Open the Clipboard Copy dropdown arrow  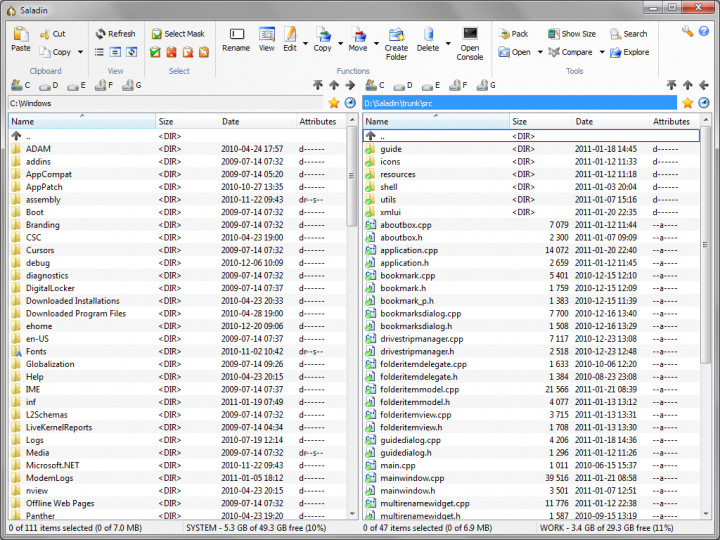80,52
